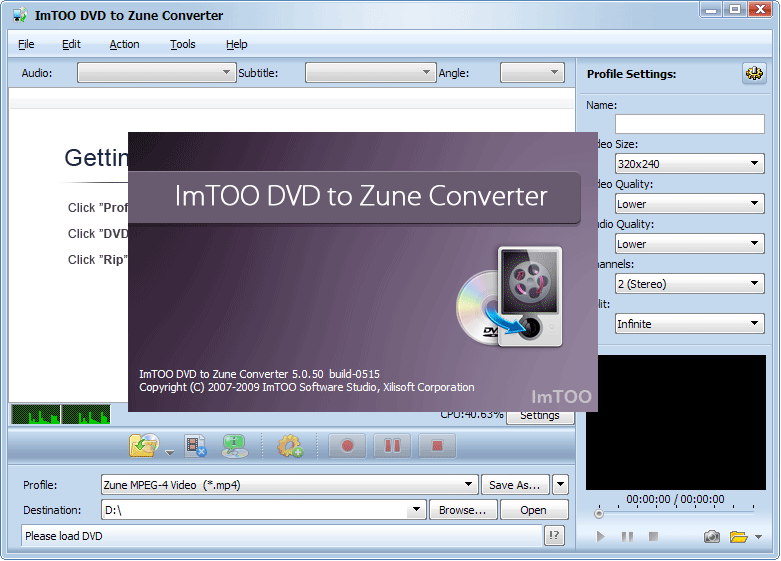Viewport: 781px width, 561px height.
Task: Pause ripping with the toolbar pause button
Action: (392, 445)
